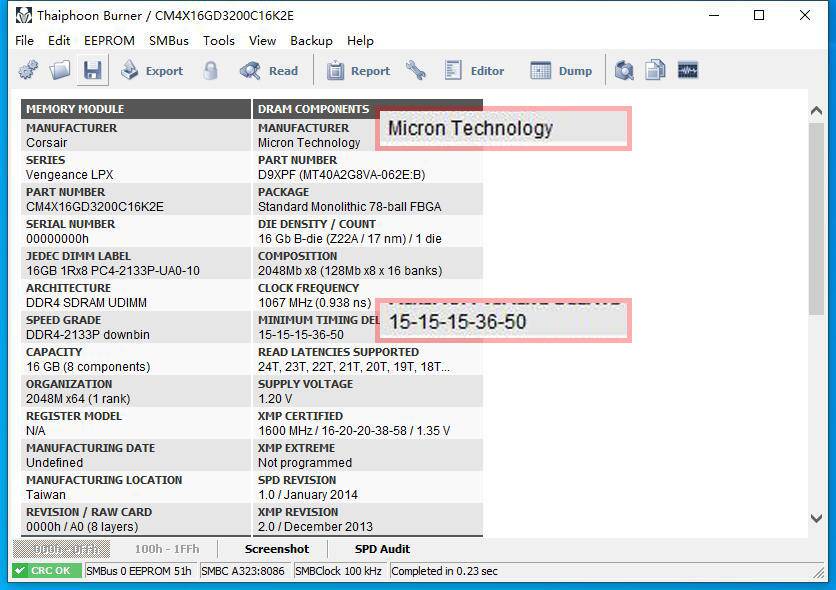This screenshot has width=836, height=590.
Task: Click the magnifier chip search icon
Action: [x=624, y=70]
